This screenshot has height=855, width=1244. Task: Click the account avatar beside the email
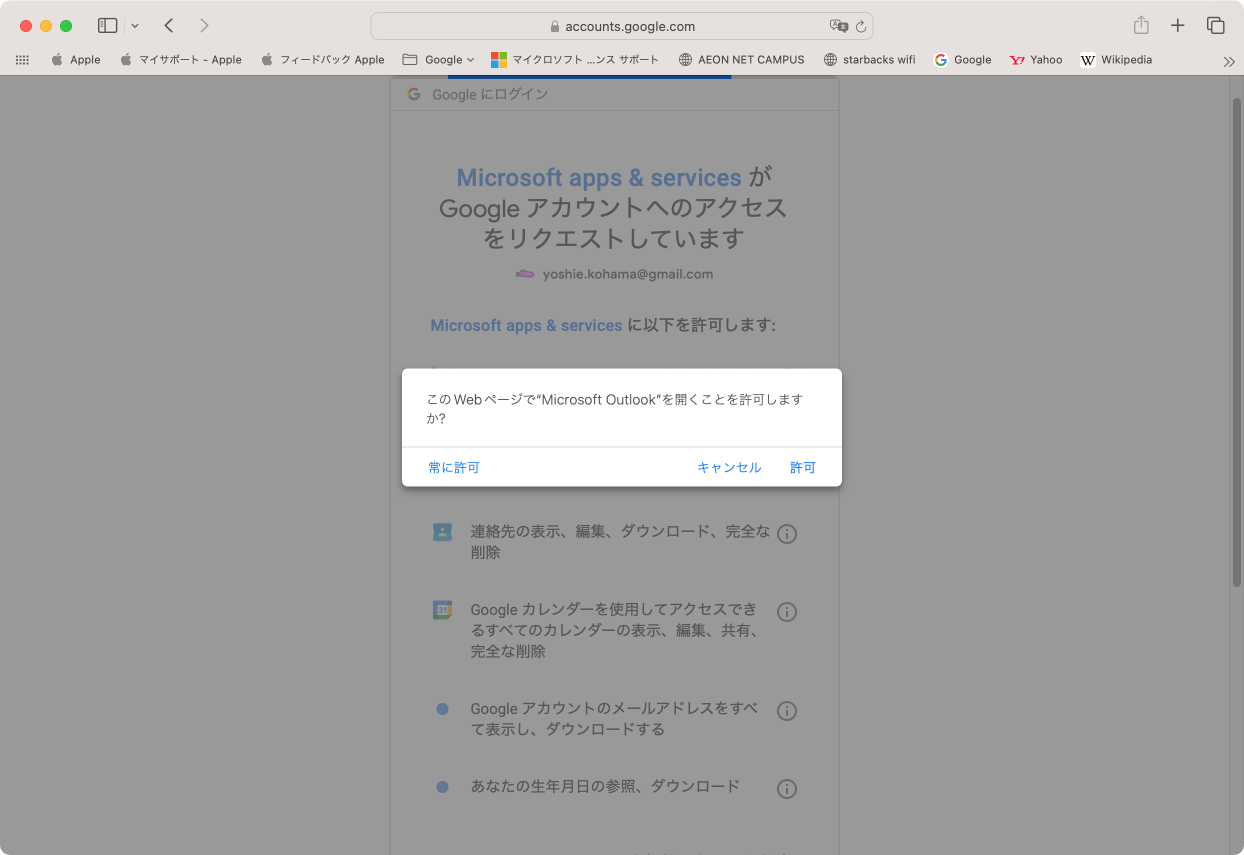(525, 274)
